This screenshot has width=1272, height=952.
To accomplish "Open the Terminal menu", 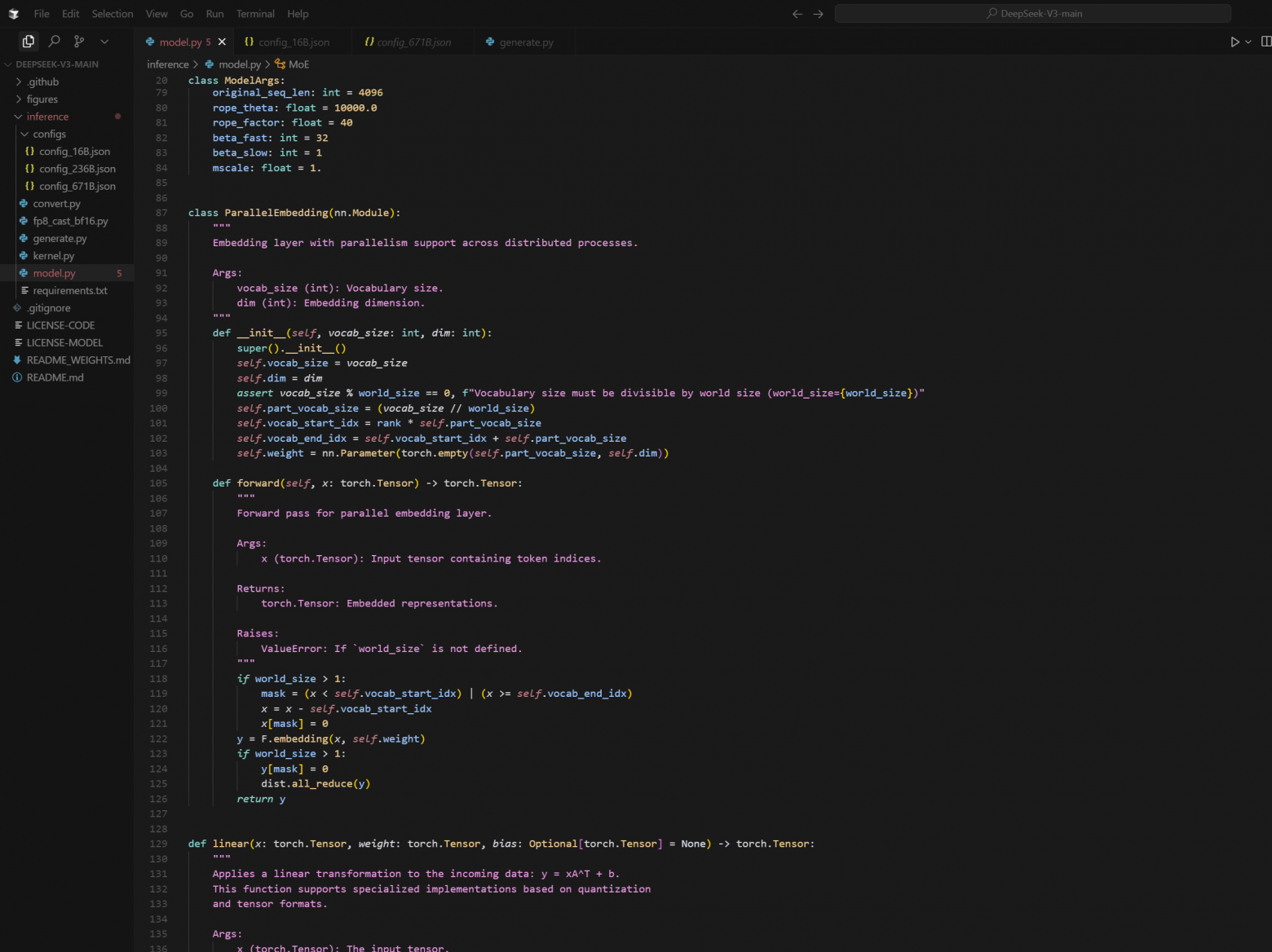I will click(254, 14).
